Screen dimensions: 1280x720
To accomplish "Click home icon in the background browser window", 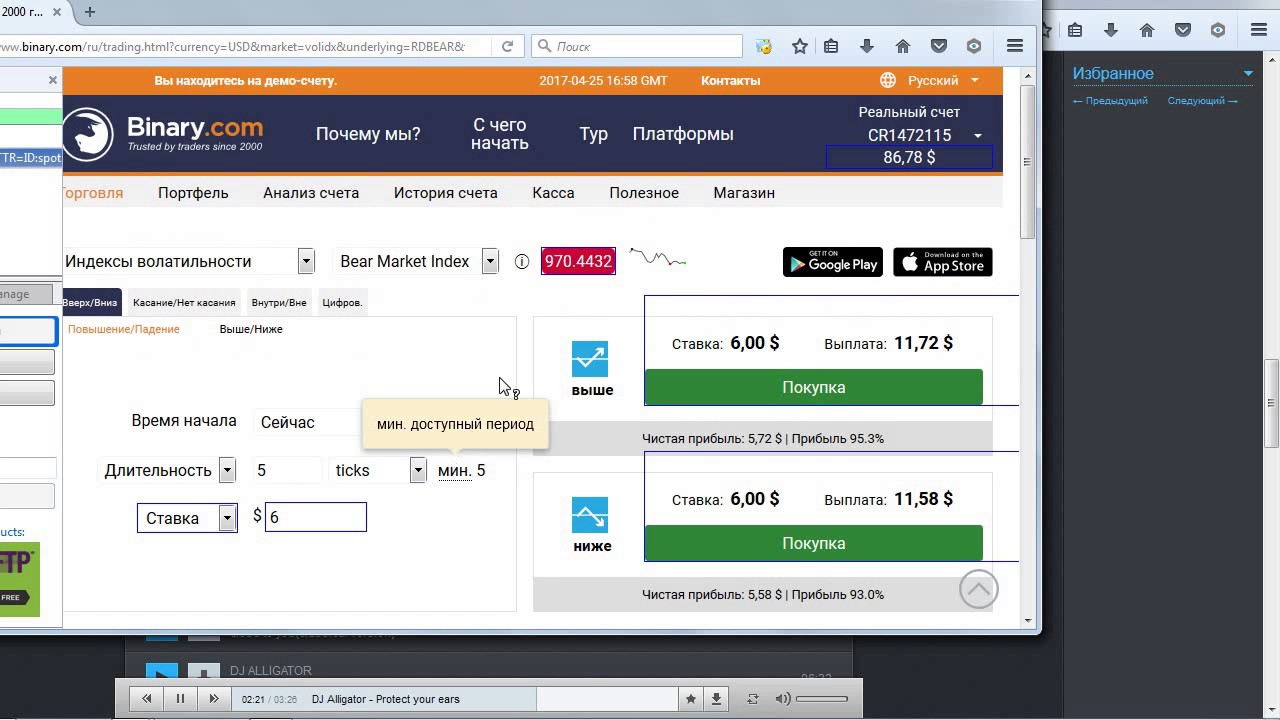I will click(x=1147, y=30).
